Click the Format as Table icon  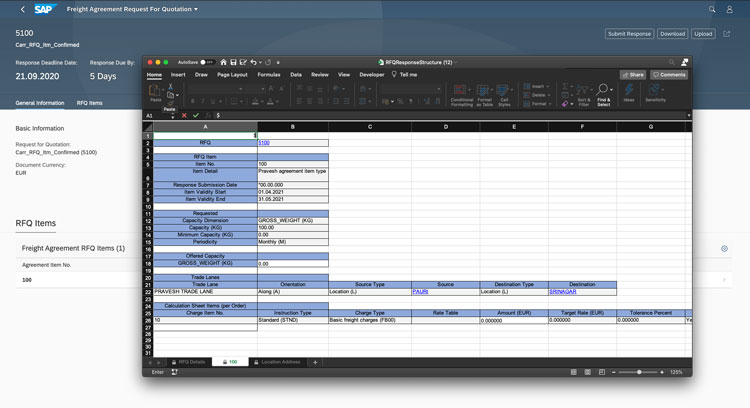(485, 94)
